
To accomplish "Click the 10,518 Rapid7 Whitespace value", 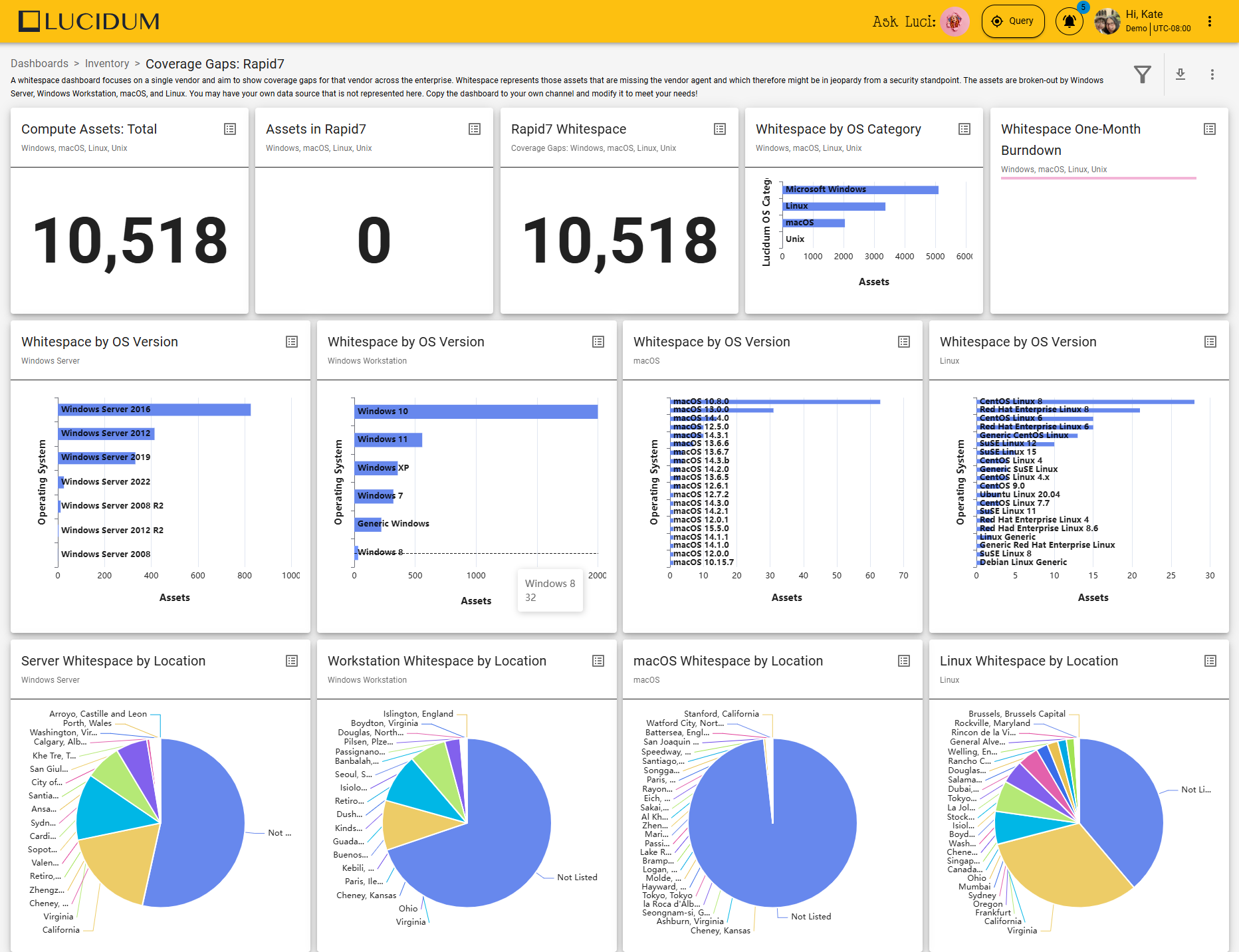I will pyautogui.click(x=619, y=241).
